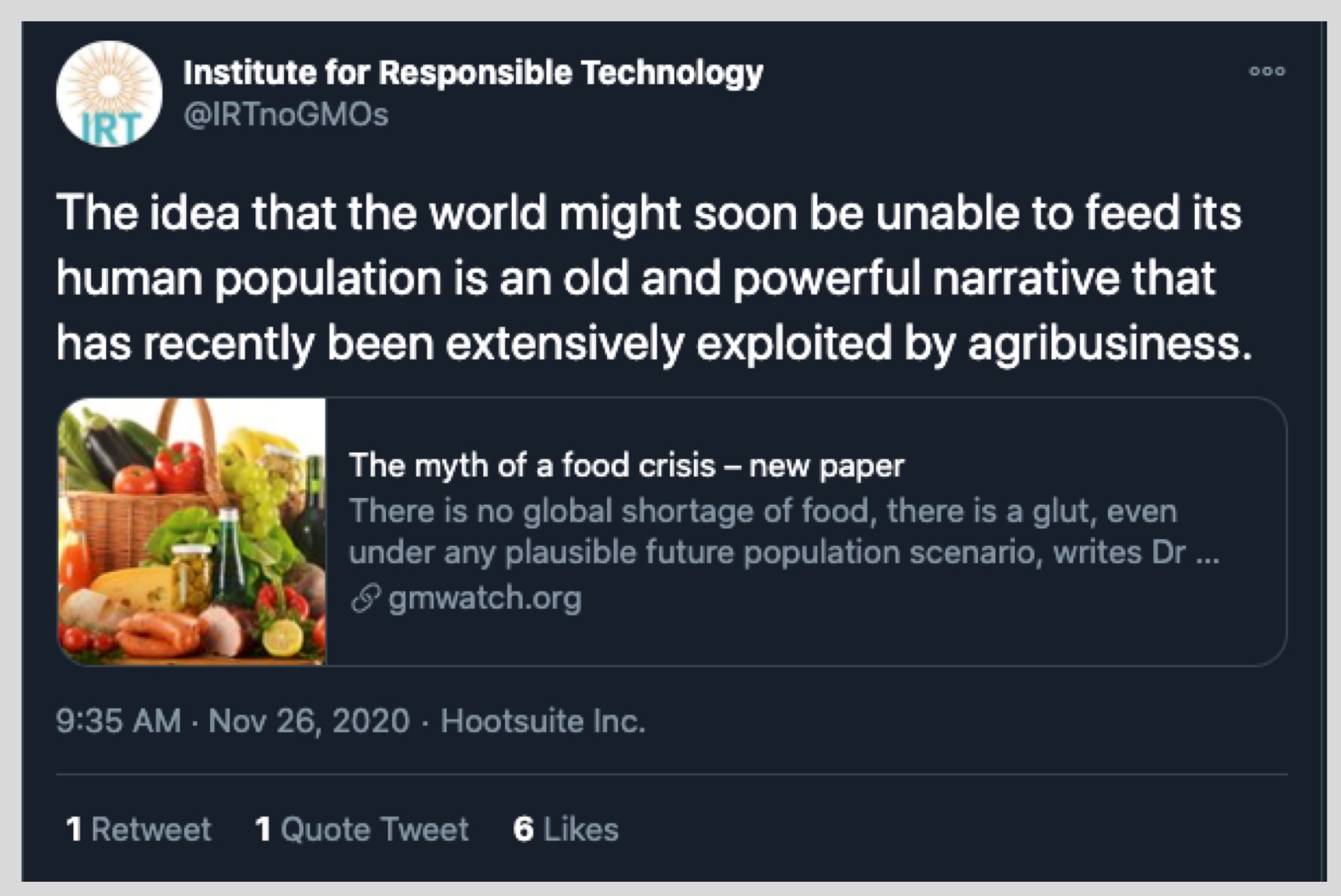
Task: Select the @IRTnoGMOs handle
Action: [x=285, y=114]
